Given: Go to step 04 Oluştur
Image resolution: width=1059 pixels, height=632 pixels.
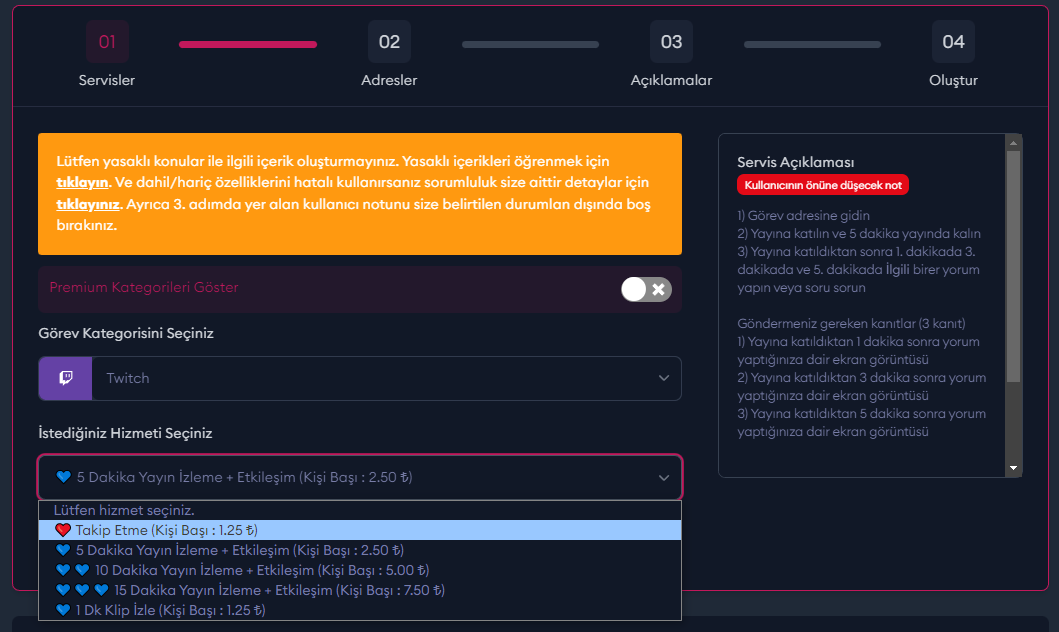Looking at the screenshot, I should coord(953,55).
